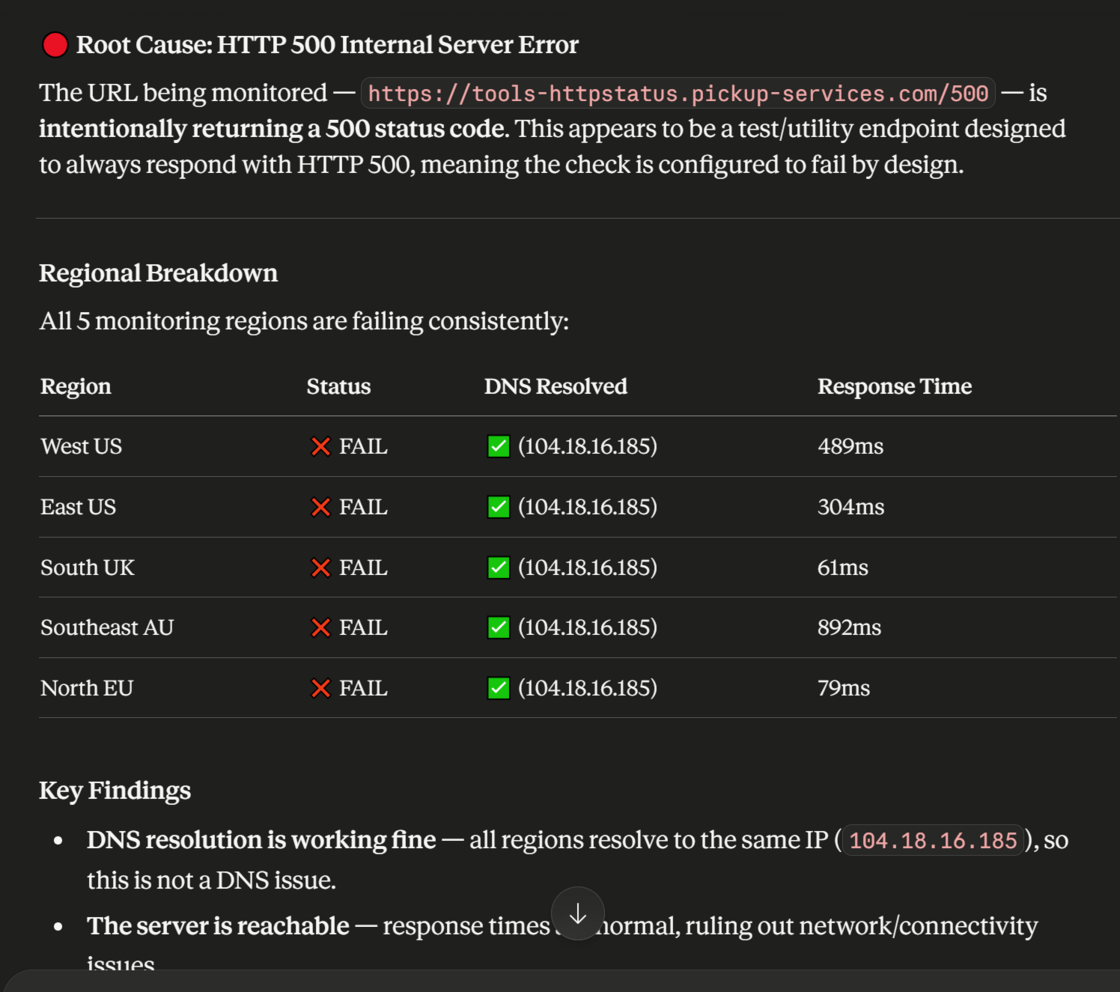This screenshot has height=992, width=1120.
Task: Click the IP address in East US row
Action: 587,507
